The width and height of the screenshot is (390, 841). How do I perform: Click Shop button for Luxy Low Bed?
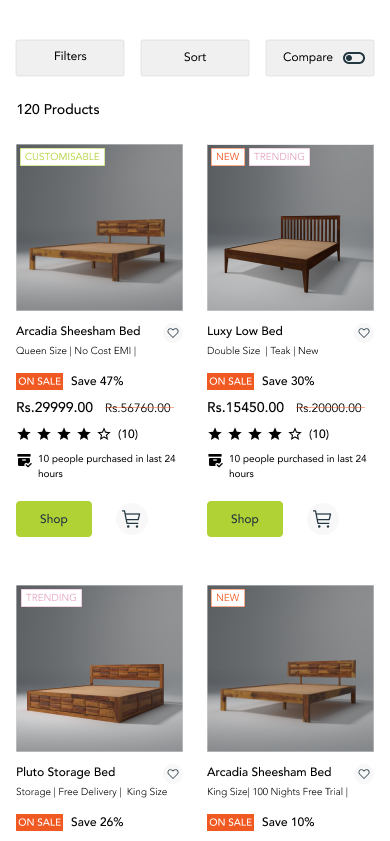[x=245, y=519]
